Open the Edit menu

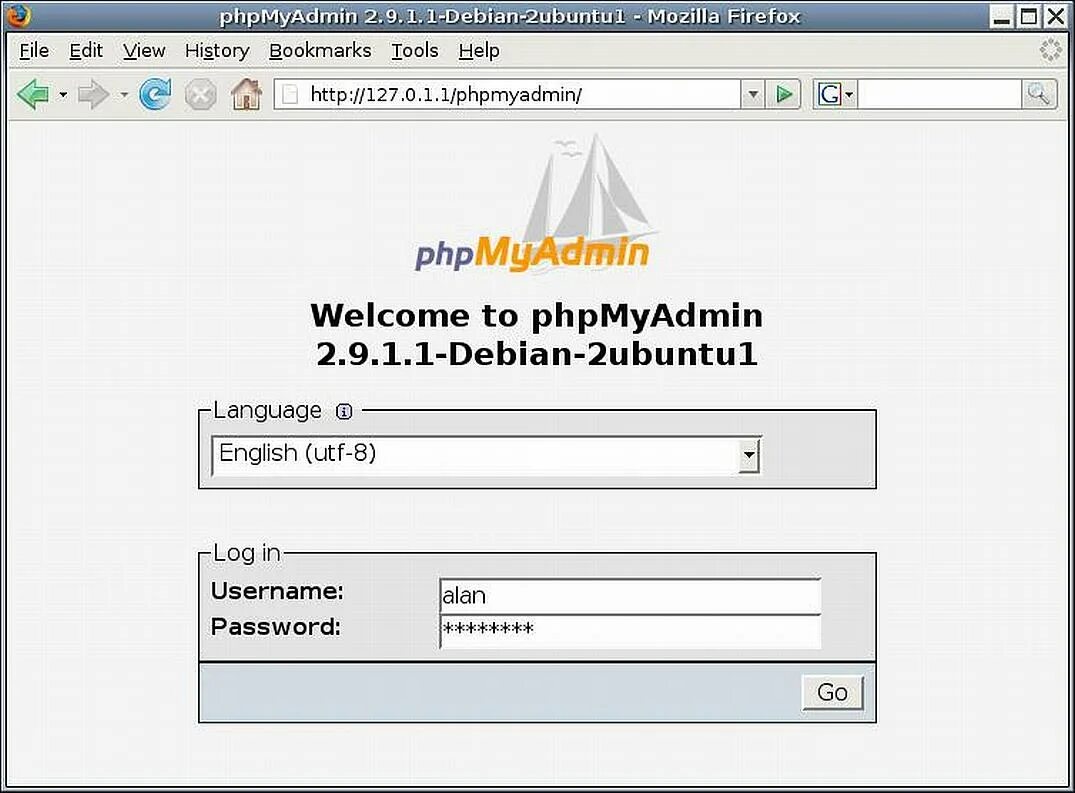pyautogui.click(x=86, y=51)
